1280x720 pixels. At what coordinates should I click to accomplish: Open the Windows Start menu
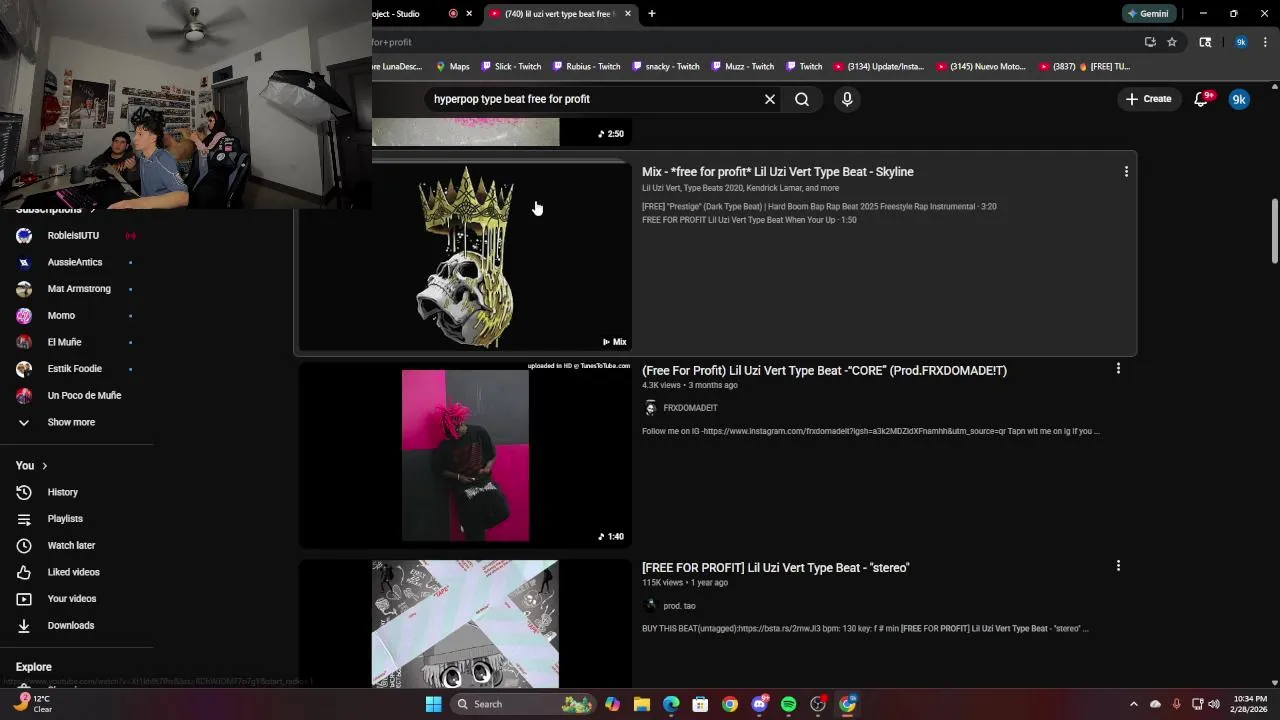433,704
